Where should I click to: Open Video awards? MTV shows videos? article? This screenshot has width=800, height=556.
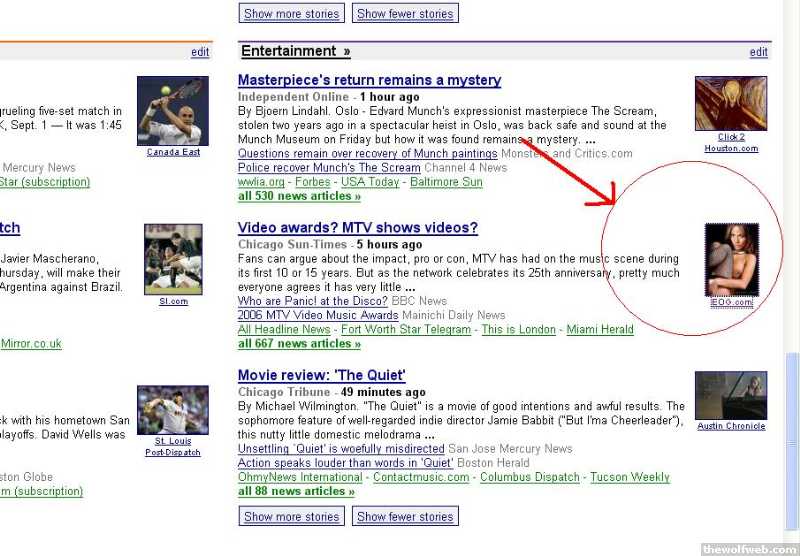click(x=357, y=228)
